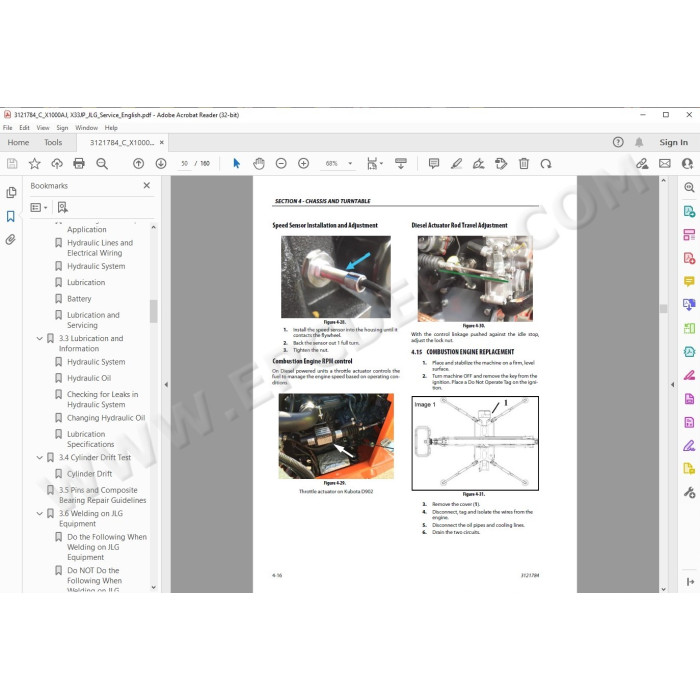
Task: Open the Hydraulic Oil bookmark
Action: coord(89,378)
